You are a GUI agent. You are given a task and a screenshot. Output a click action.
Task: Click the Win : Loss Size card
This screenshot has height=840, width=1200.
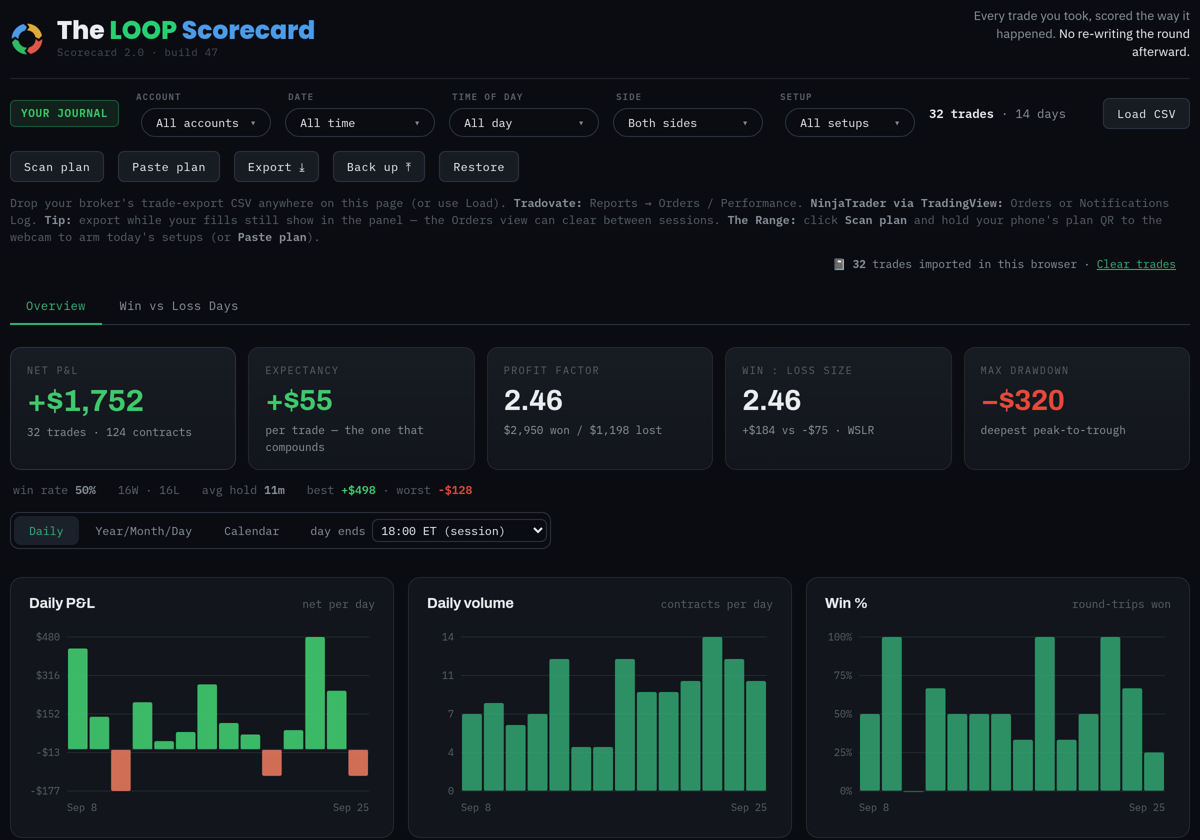[838, 408]
